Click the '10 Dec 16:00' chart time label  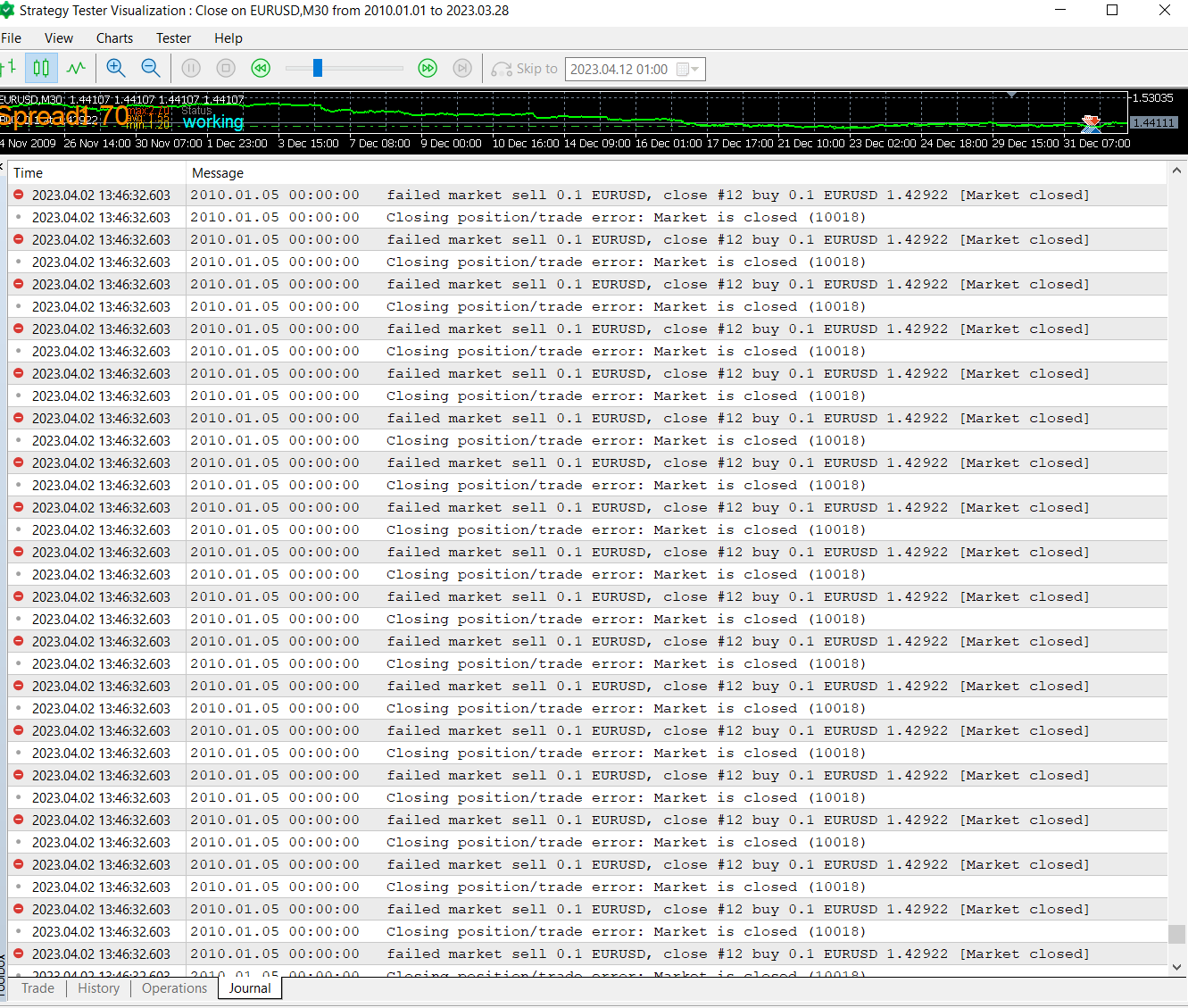tap(526, 144)
